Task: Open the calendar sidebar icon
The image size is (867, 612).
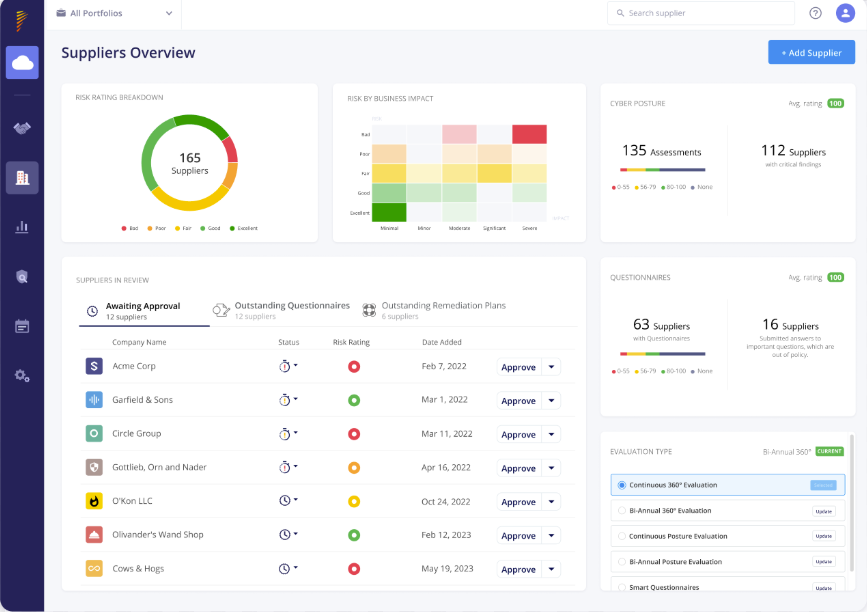Action: click(x=22, y=326)
